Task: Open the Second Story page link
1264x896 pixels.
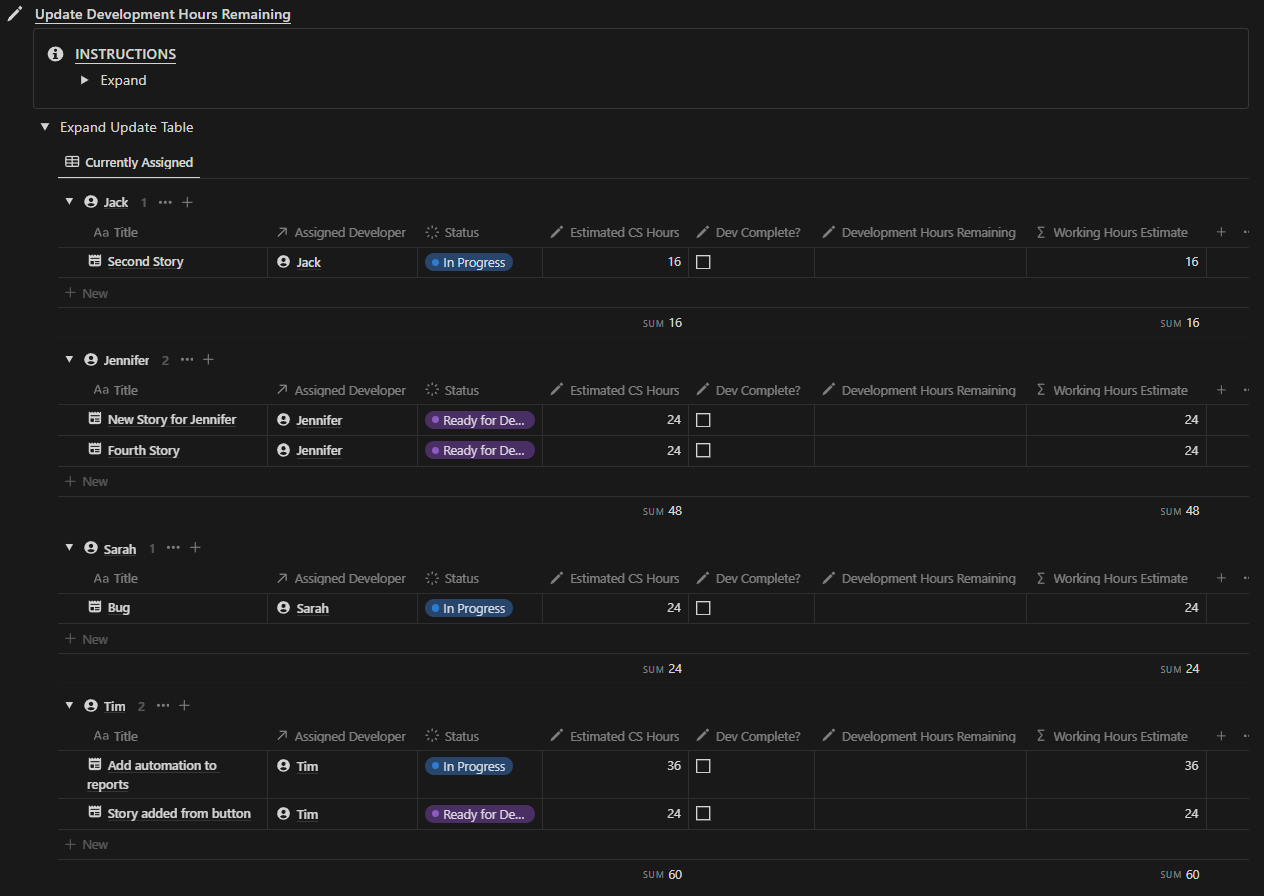Action: click(146, 261)
